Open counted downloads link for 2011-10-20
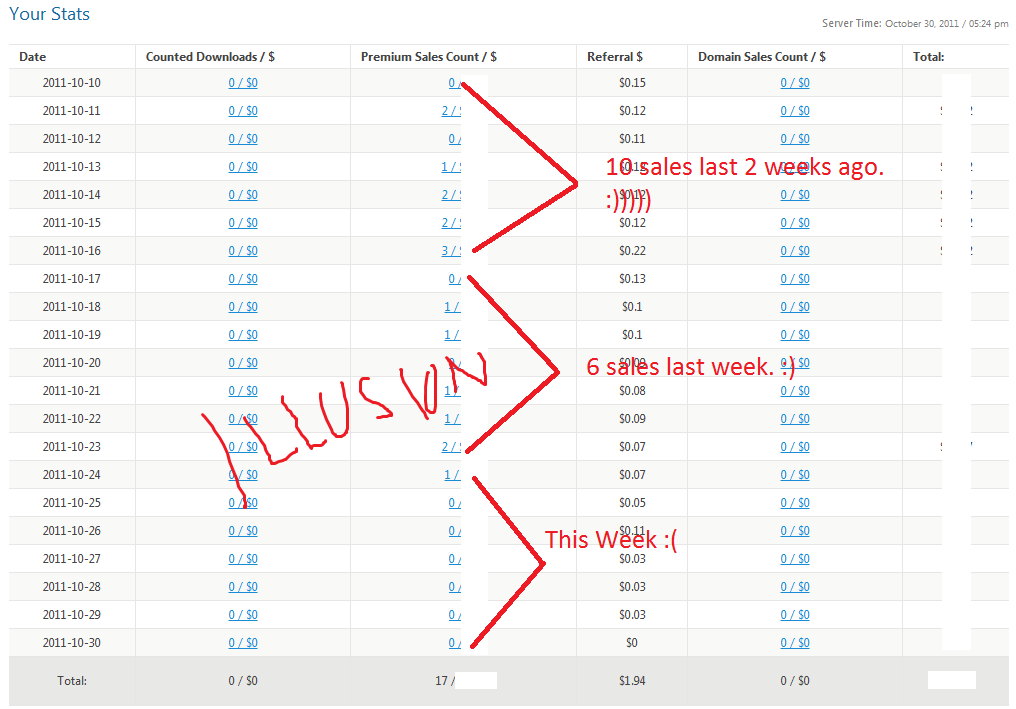This screenshot has height=709, width=1016. (x=243, y=363)
